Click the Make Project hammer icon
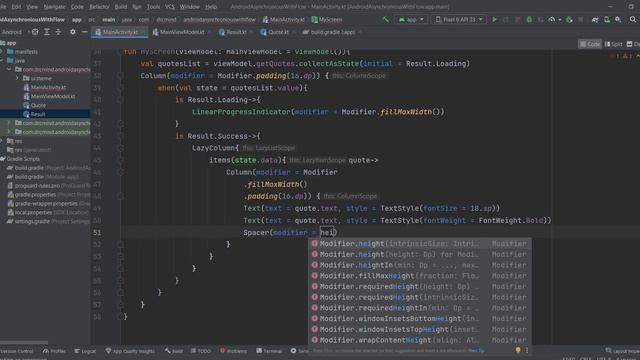The image size is (640, 360). pos(385,19)
